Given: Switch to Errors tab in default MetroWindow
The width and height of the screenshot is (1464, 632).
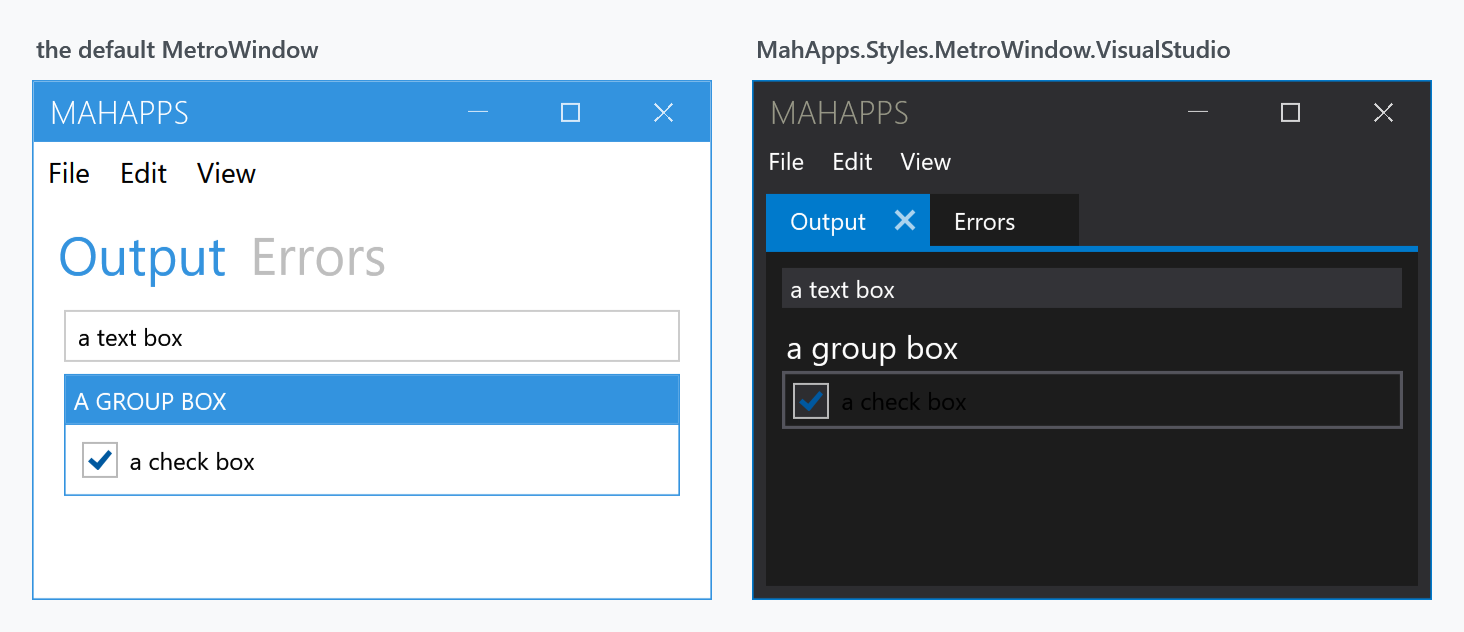Looking at the screenshot, I should (x=319, y=258).
